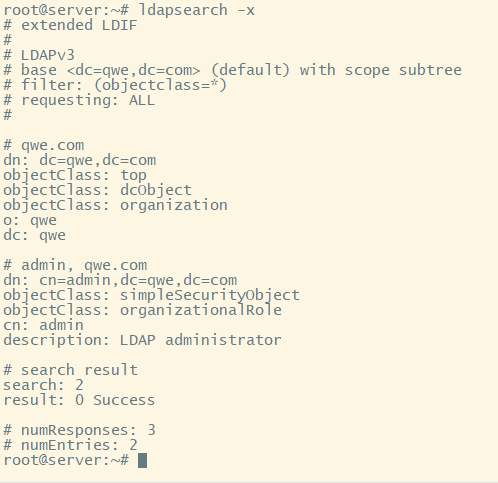
Task: Click the organizationalRole objectClass line
Action: coord(143,310)
